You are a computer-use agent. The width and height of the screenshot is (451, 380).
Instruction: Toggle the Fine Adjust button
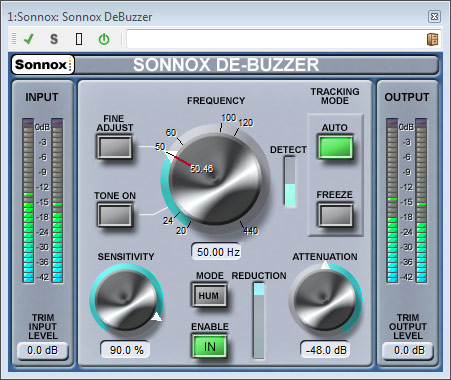click(x=115, y=147)
